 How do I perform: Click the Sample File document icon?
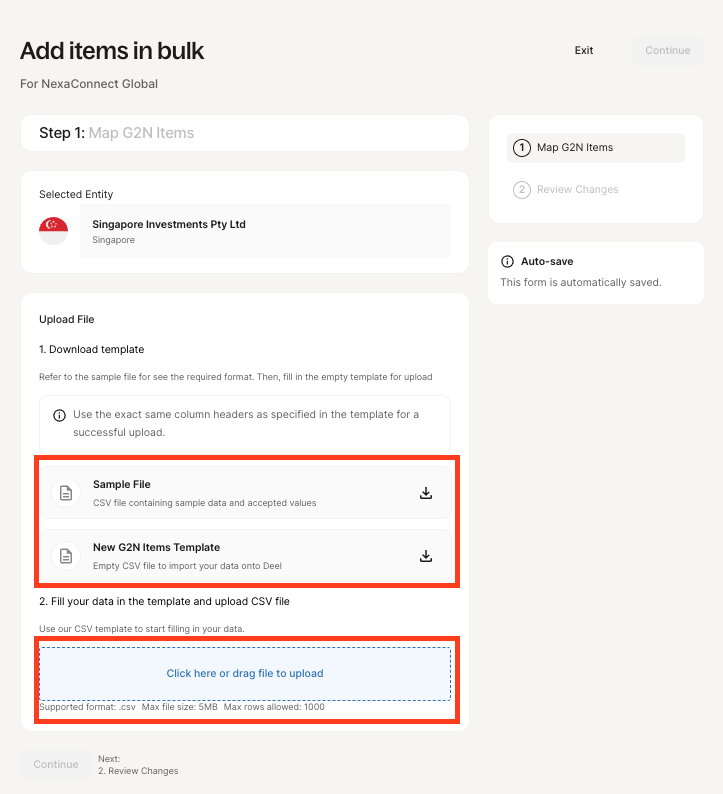tap(66, 493)
